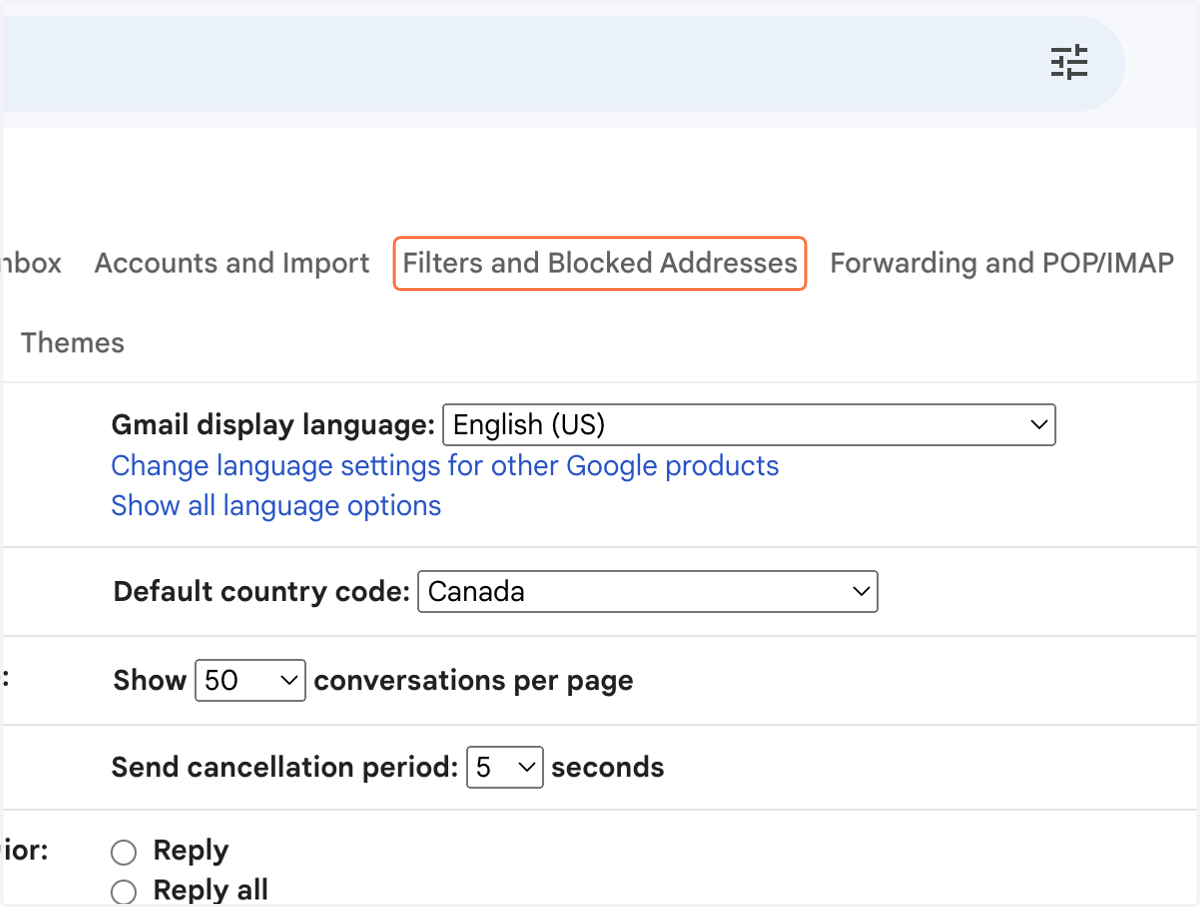Click the Gmail display language label
This screenshot has width=1200, height=907.
pos(273,425)
